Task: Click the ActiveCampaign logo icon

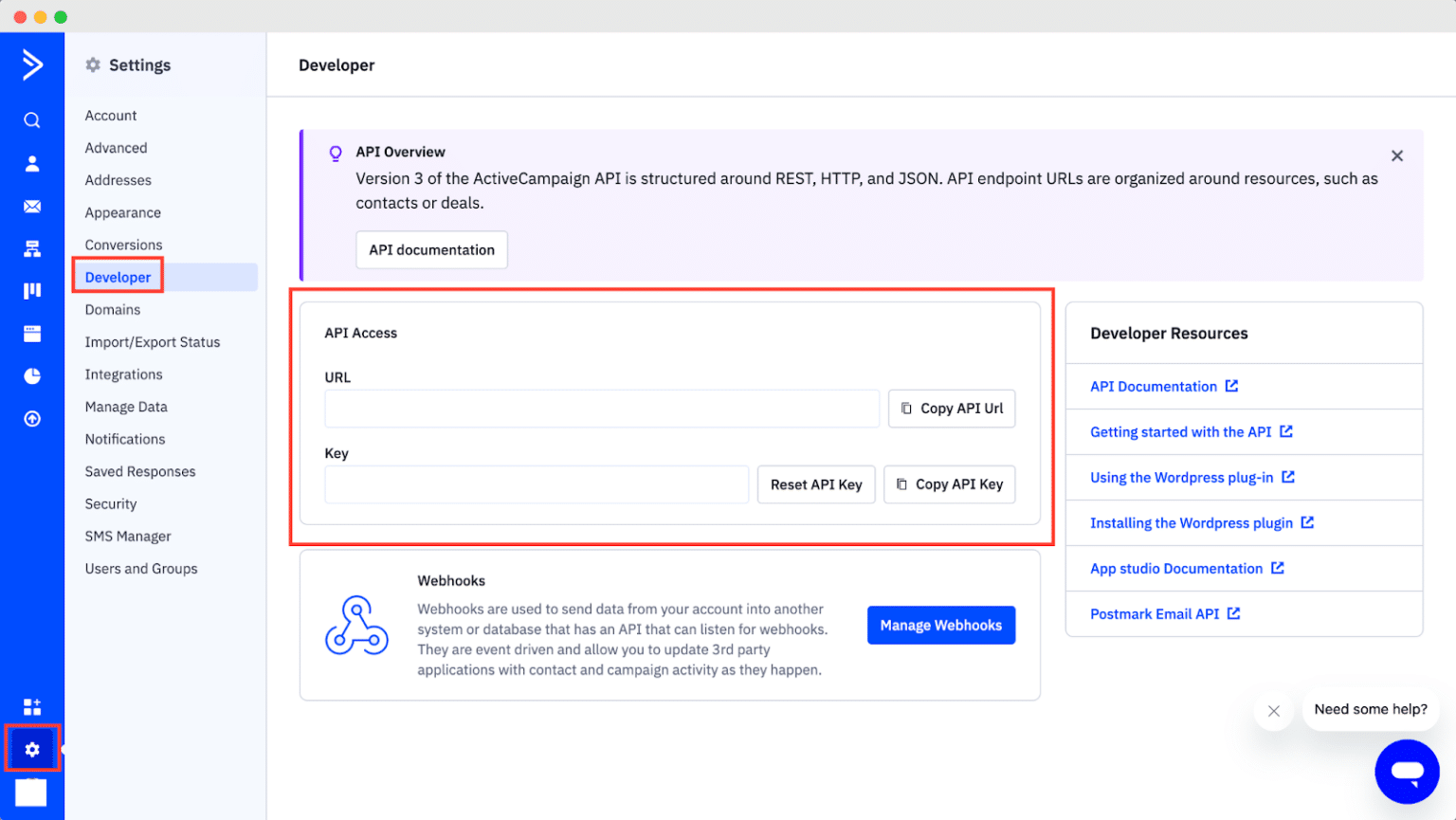Action: click(31, 64)
